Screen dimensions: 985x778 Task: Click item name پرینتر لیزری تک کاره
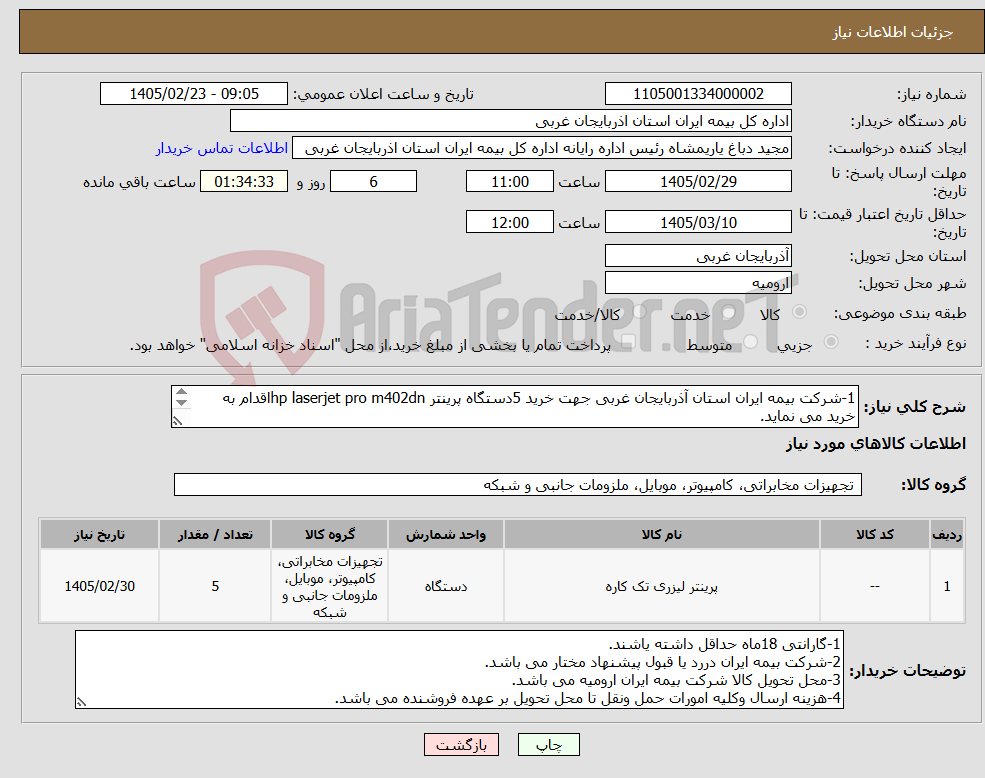click(x=661, y=586)
